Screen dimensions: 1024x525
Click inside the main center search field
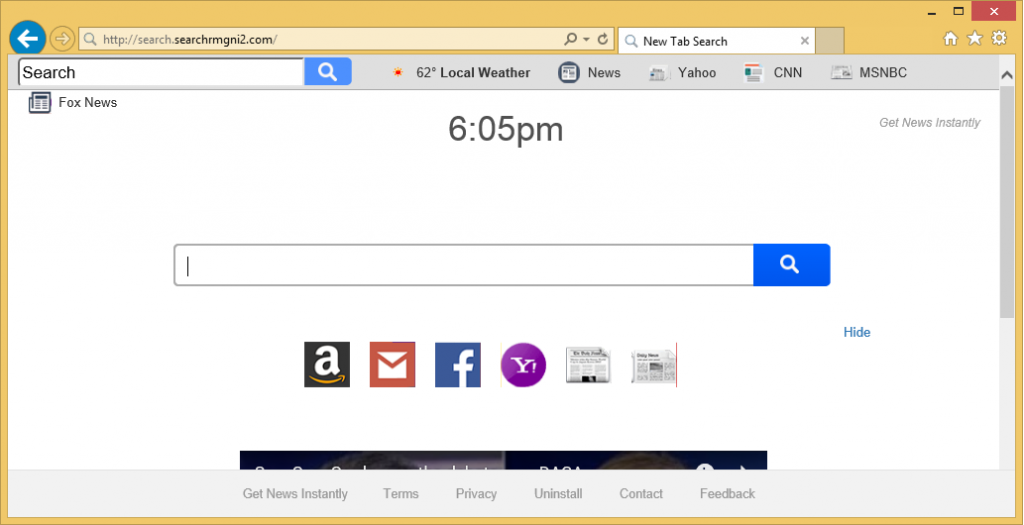pyautogui.click(x=464, y=265)
